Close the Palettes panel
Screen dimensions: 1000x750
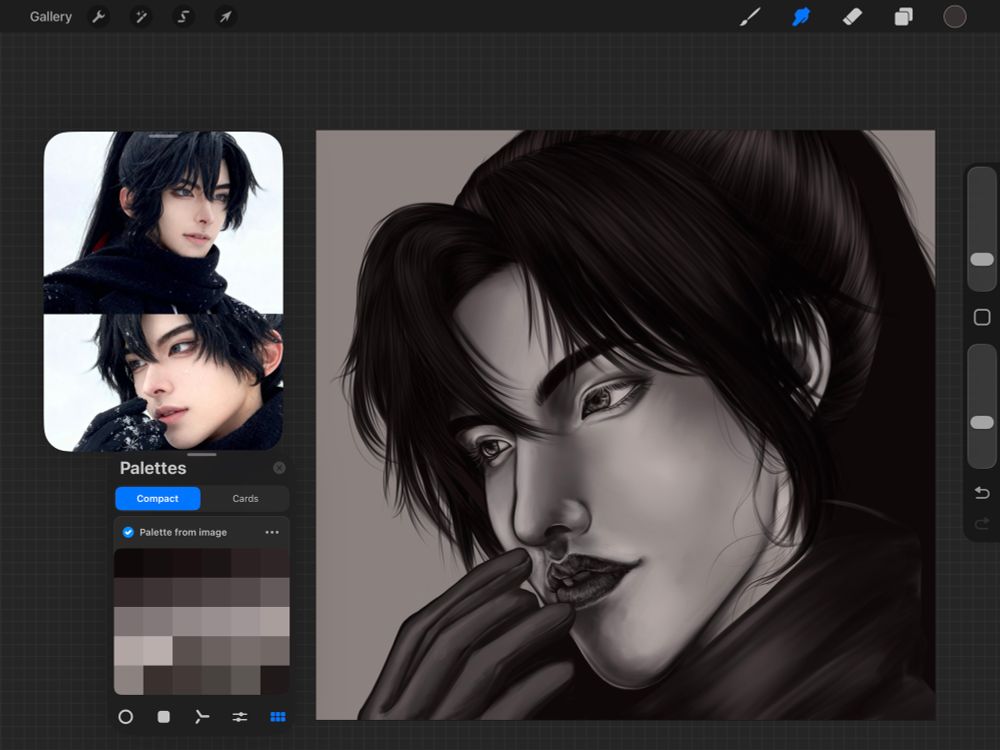pyautogui.click(x=279, y=468)
